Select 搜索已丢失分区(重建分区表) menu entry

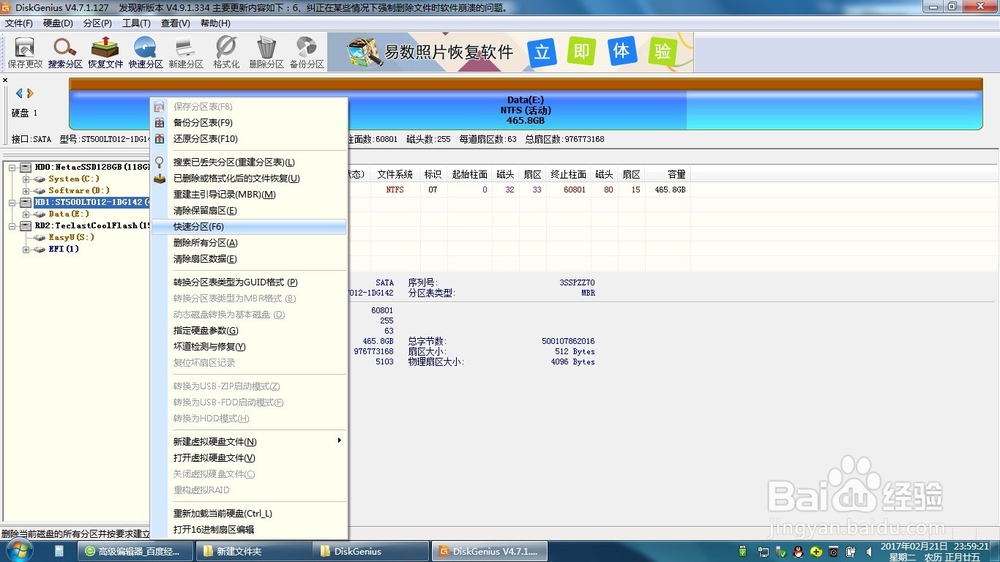pyautogui.click(x=249, y=162)
